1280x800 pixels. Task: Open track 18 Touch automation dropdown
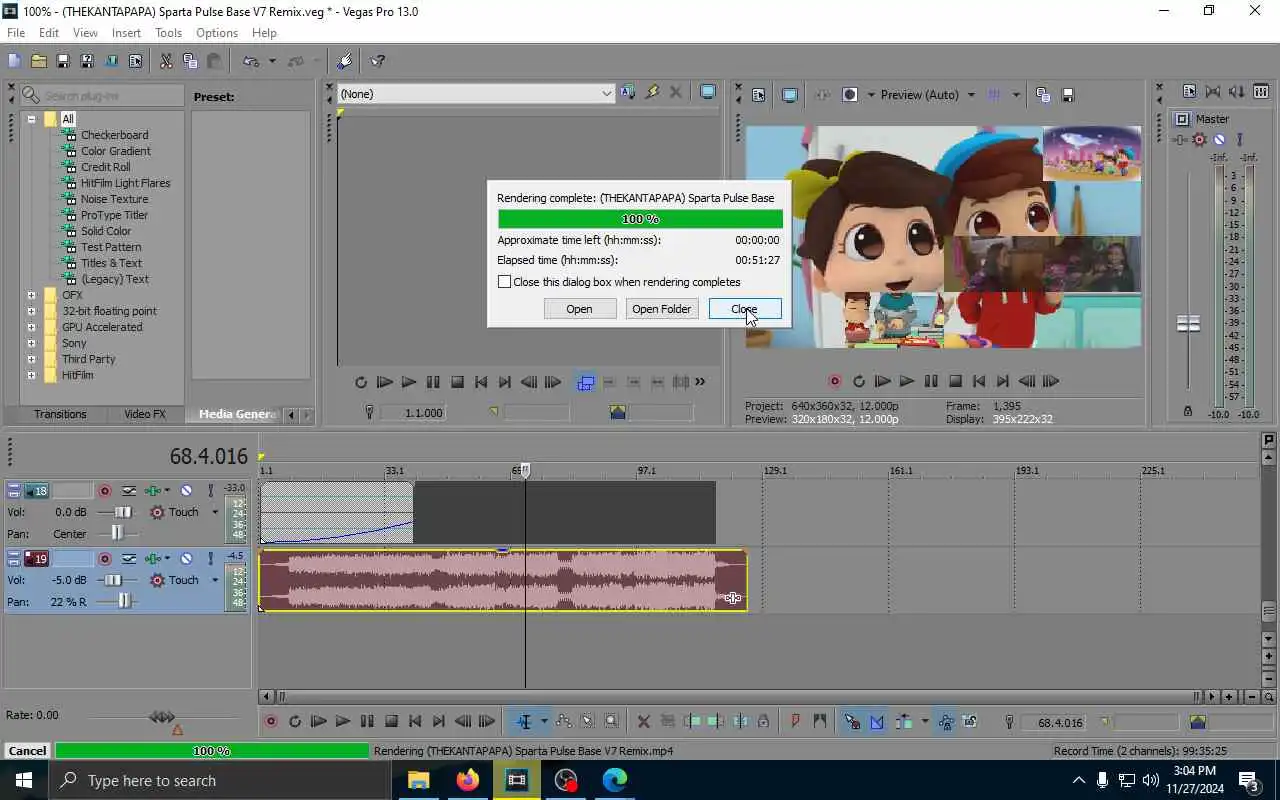click(214, 512)
